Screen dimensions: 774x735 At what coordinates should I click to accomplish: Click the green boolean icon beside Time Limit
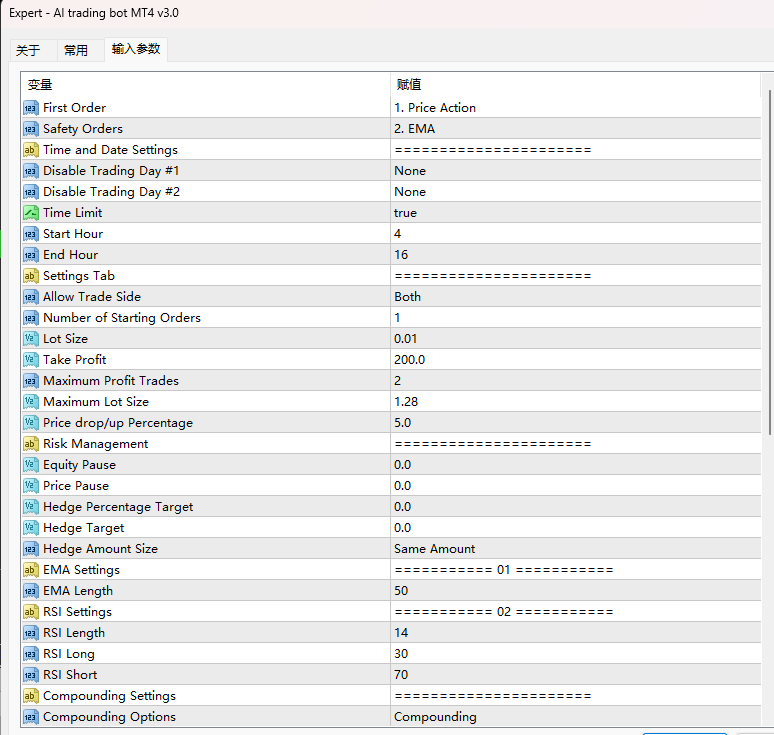31,213
